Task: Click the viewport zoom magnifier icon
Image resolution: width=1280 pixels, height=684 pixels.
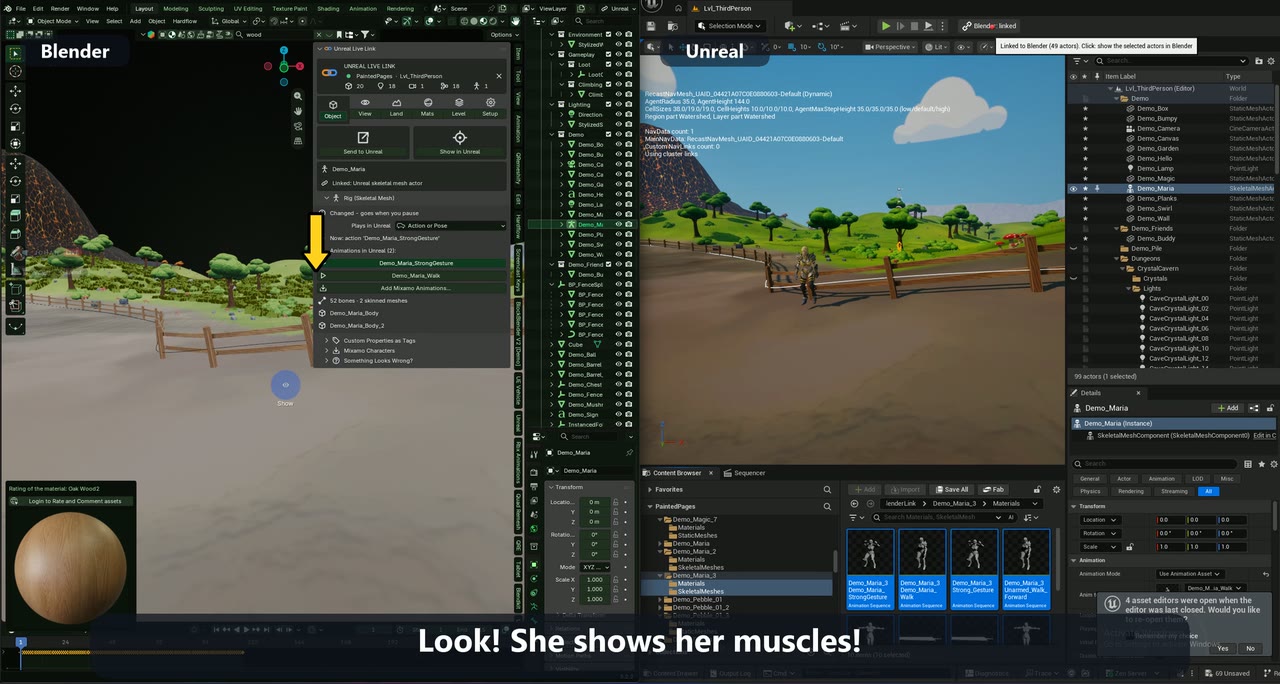Action: click(x=298, y=96)
